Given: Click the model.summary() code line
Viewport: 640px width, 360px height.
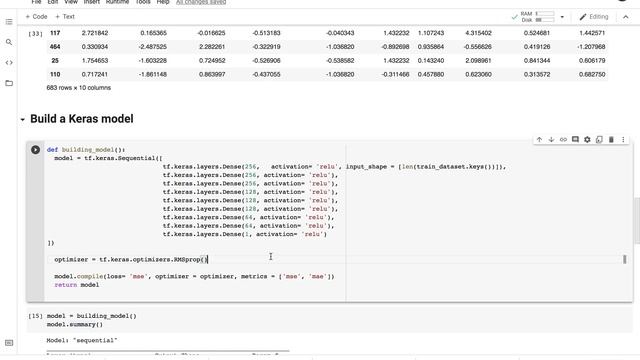Looking at the screenshot, I should [75, 324].
